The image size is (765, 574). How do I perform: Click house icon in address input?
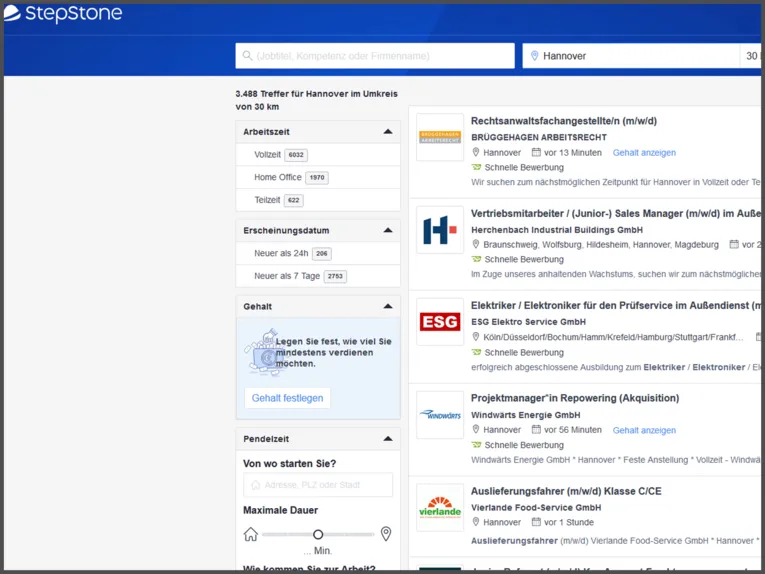click(x=255, y=485)
